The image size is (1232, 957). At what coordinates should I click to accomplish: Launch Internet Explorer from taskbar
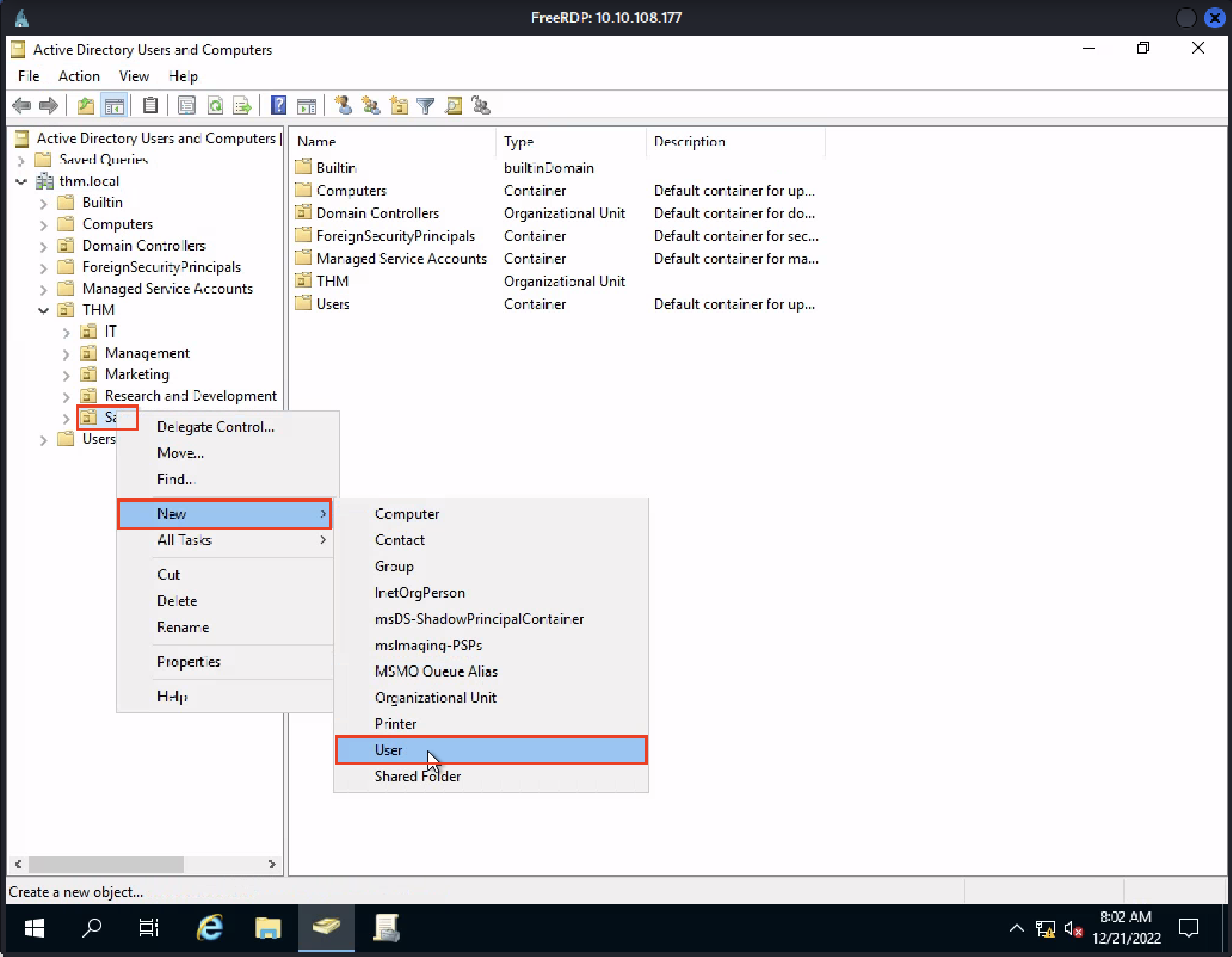click(210, 928)
